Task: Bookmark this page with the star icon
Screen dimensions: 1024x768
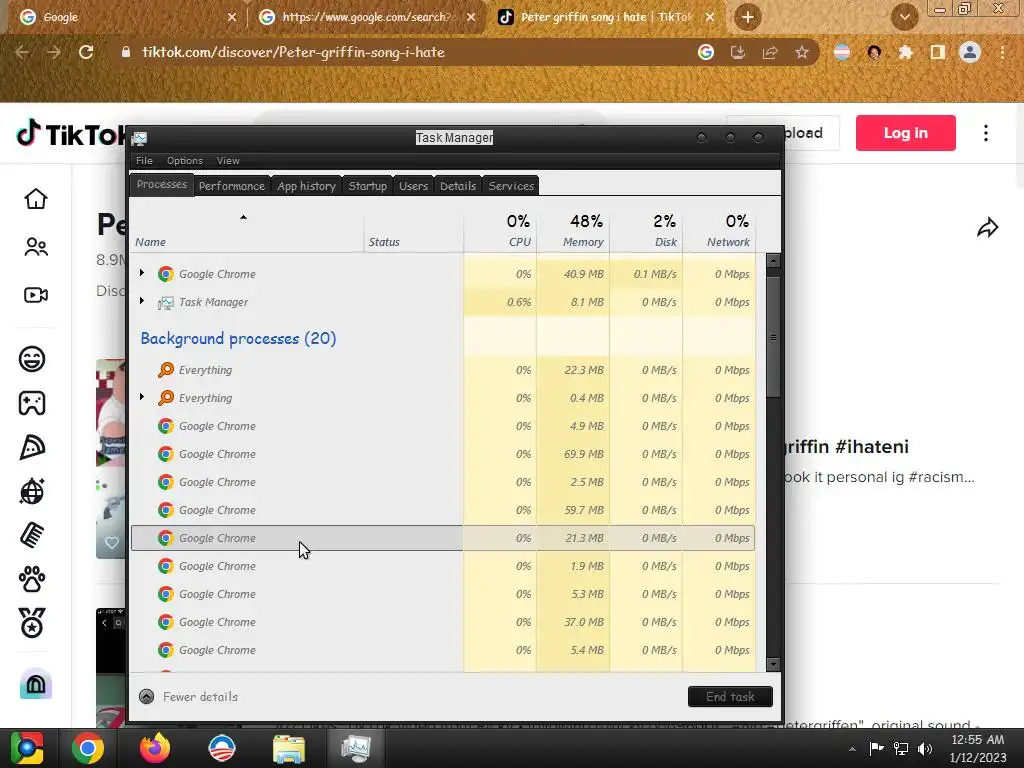Action: click(801, 52)
